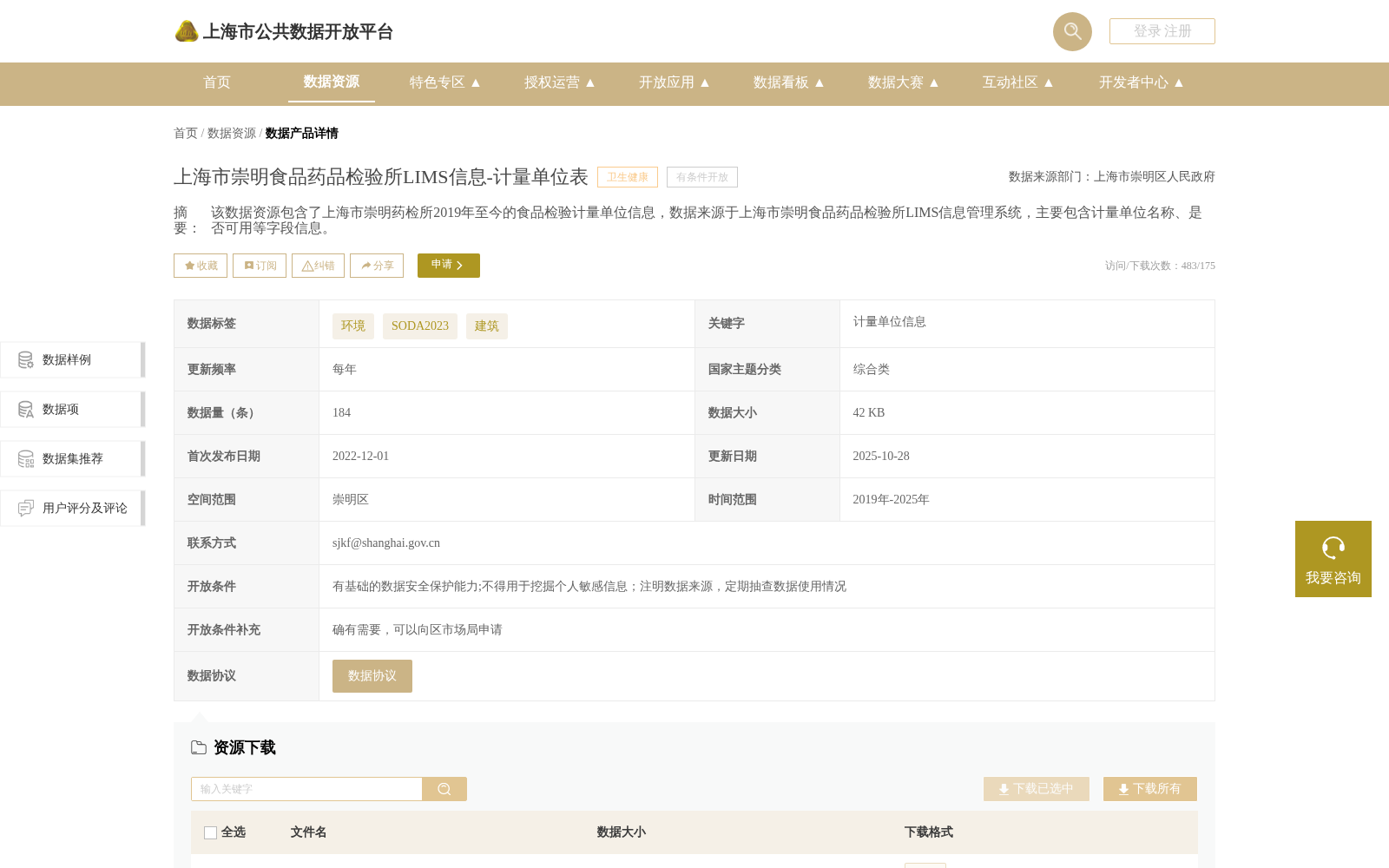Expand 开放应用 menu
Image resolution: width=1389 pixels, height=868 pixels.
(674, 82)
